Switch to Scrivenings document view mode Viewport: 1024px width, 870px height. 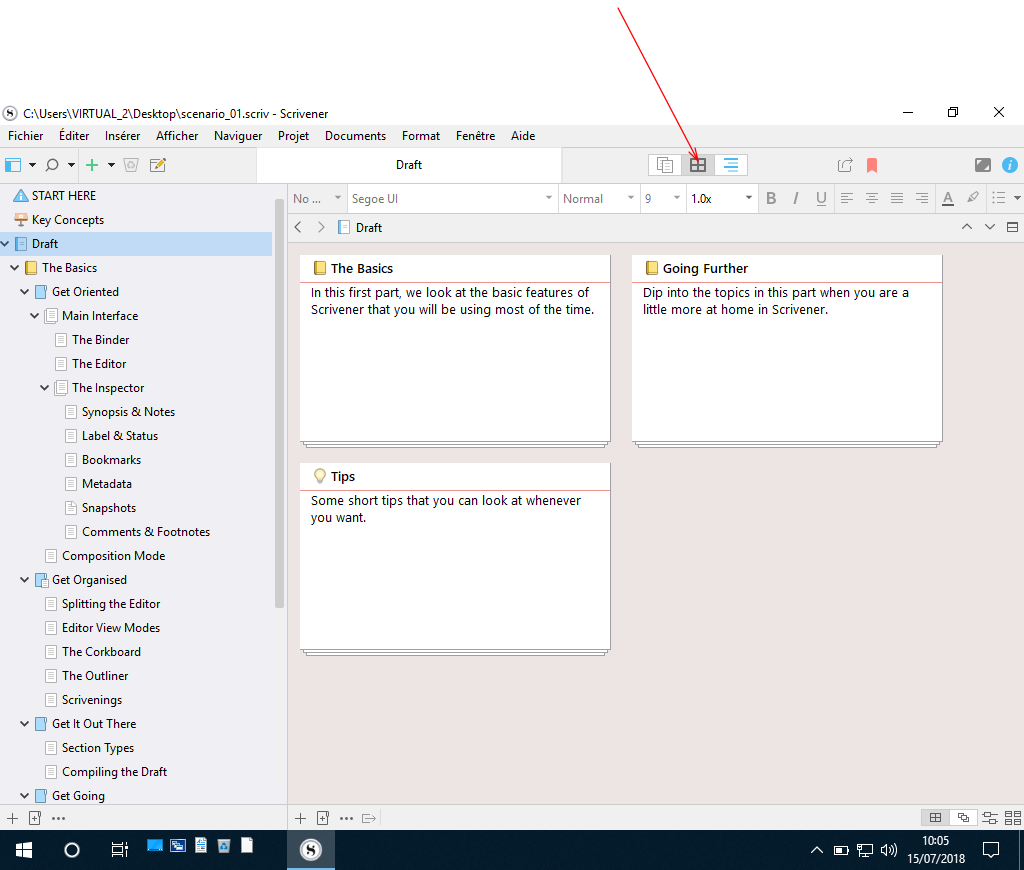[665, 165]
